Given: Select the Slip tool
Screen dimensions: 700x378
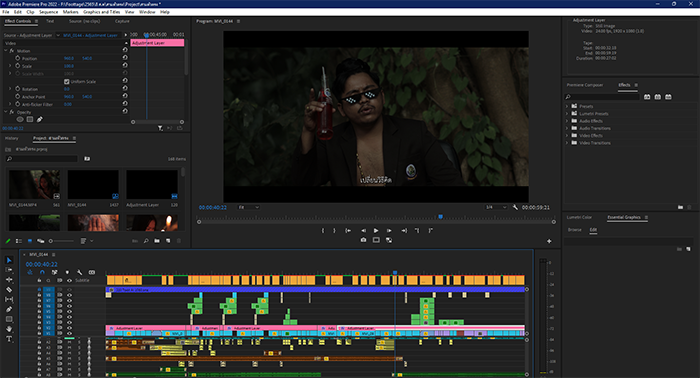Looking at the screenshot, I should click(x=9, y=299).
